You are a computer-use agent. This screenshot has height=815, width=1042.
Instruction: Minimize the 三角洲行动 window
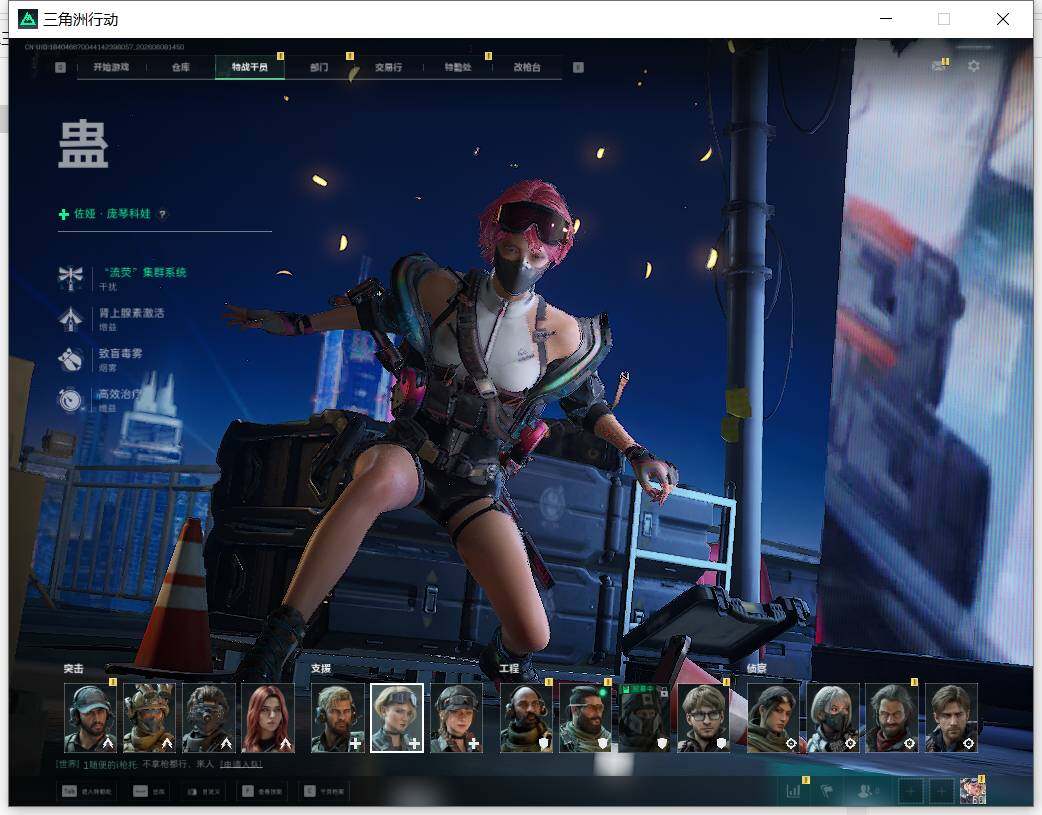886,19
